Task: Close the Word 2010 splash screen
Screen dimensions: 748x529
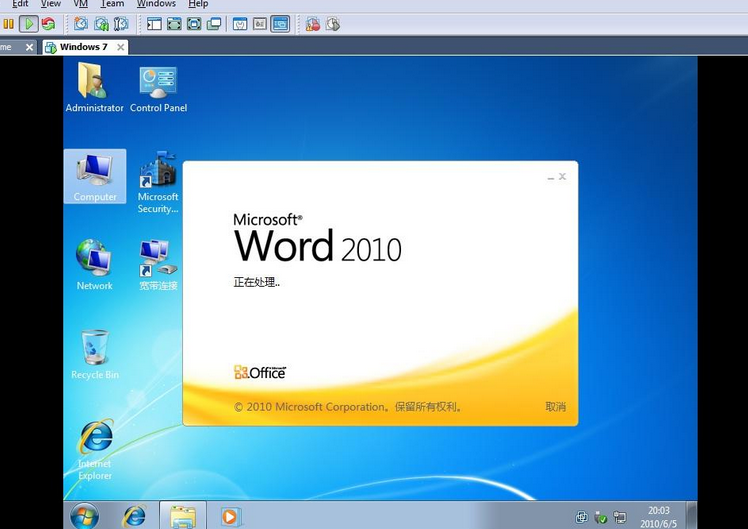Action: pos(562,176)
